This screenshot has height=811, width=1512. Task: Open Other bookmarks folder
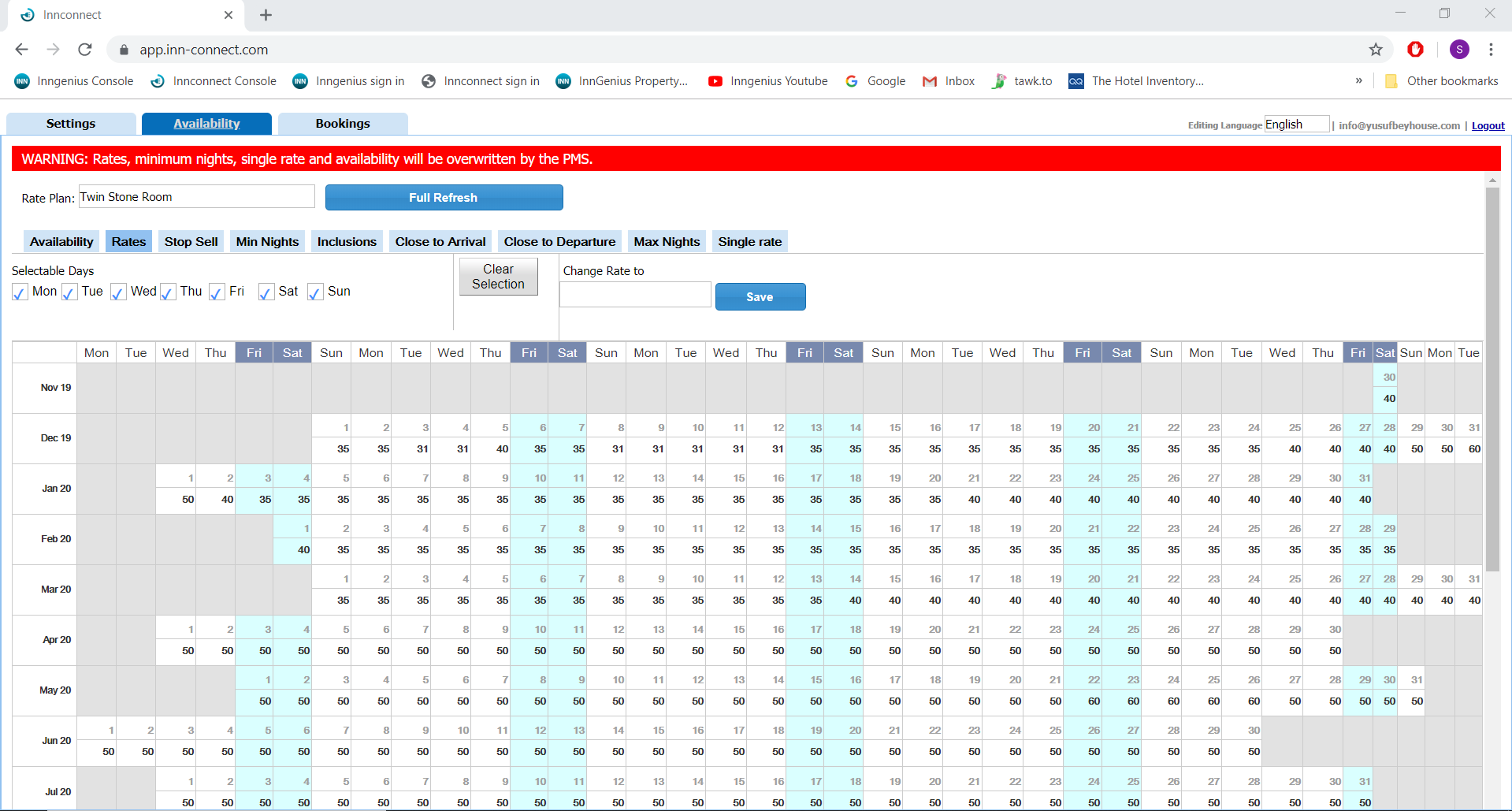tap(1441, 81)
